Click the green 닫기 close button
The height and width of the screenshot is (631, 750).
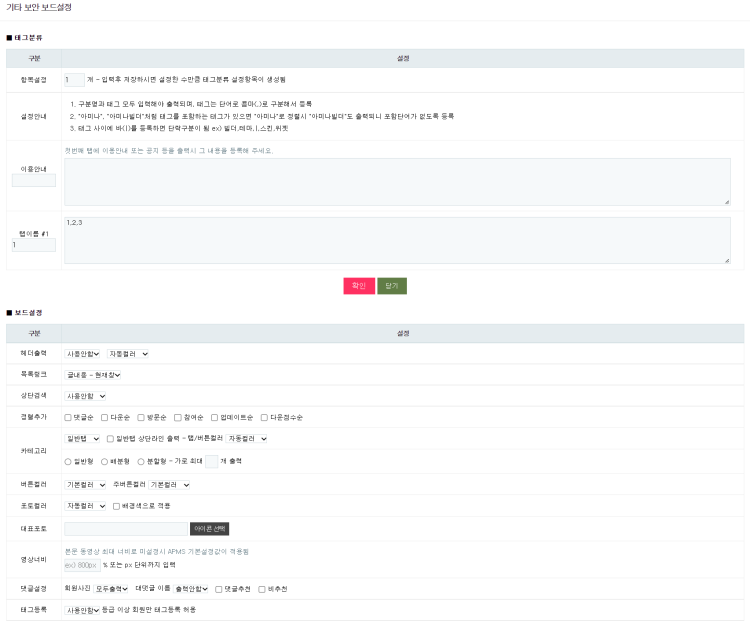click(x=392, y=286)
